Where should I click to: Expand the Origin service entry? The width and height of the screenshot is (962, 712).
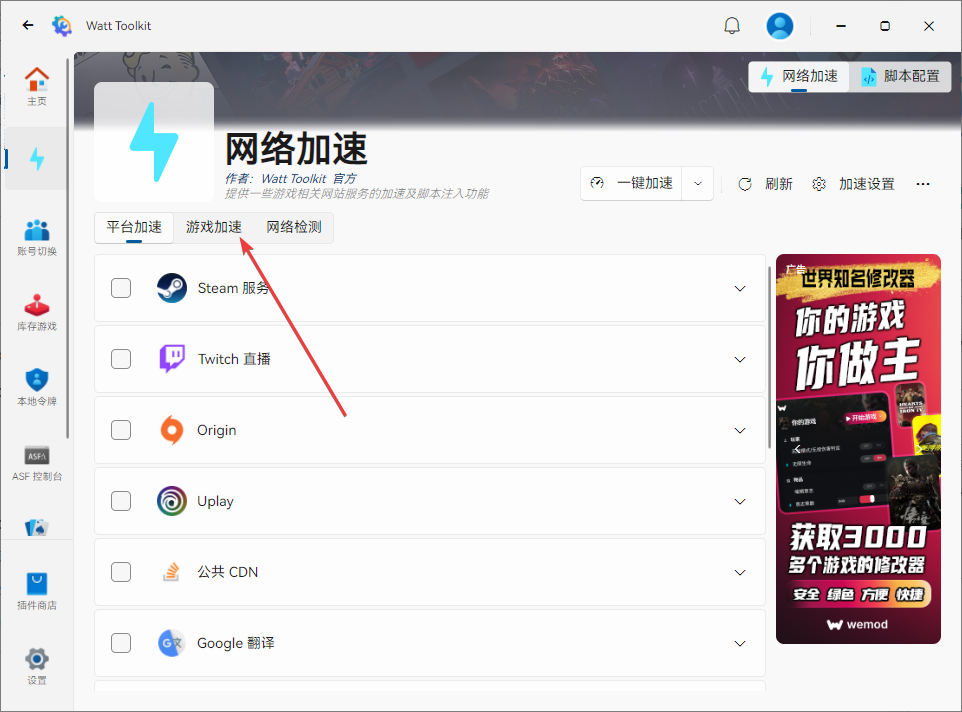(739, 430)
